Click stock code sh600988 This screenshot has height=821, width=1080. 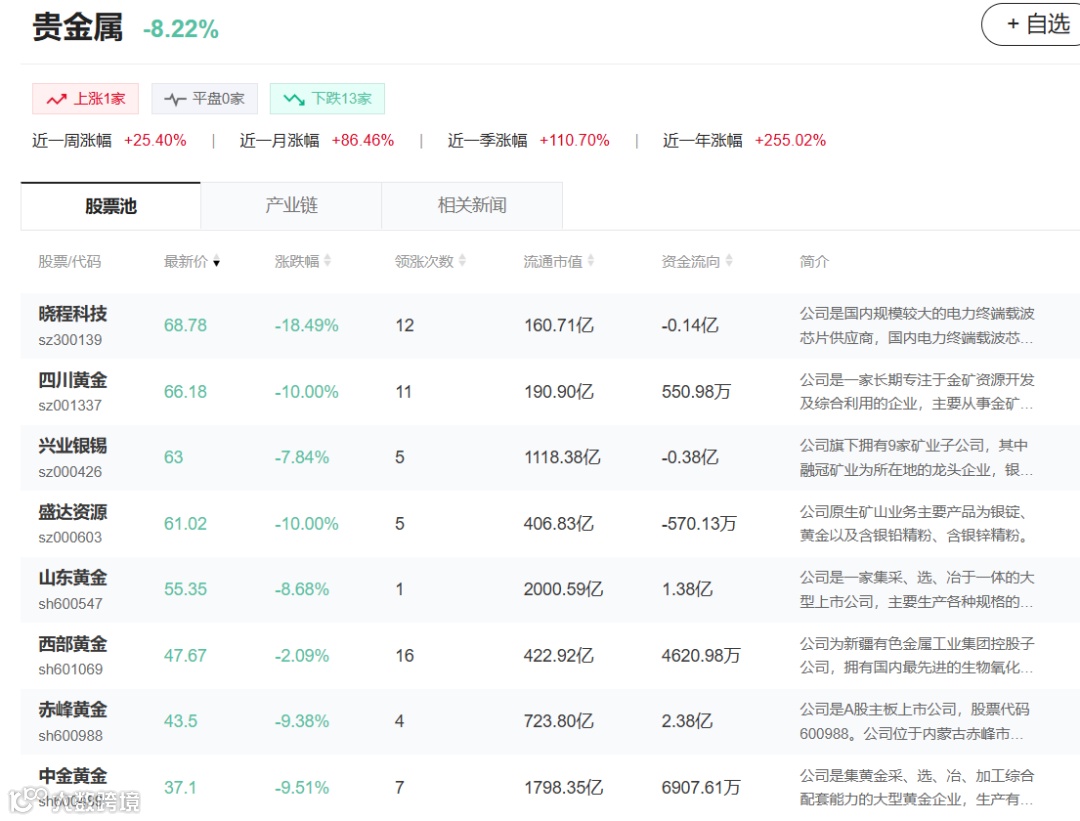(70, 736)
